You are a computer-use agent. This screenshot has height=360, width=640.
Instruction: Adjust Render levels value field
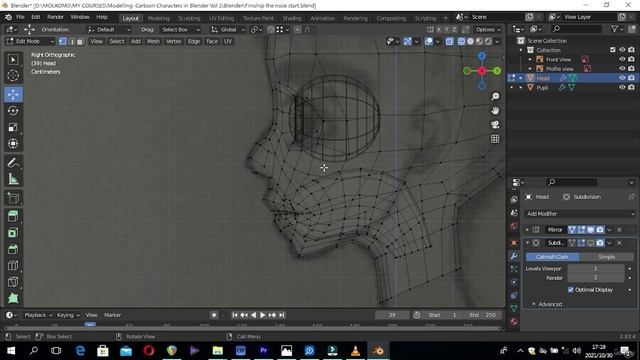click(596, 278)
